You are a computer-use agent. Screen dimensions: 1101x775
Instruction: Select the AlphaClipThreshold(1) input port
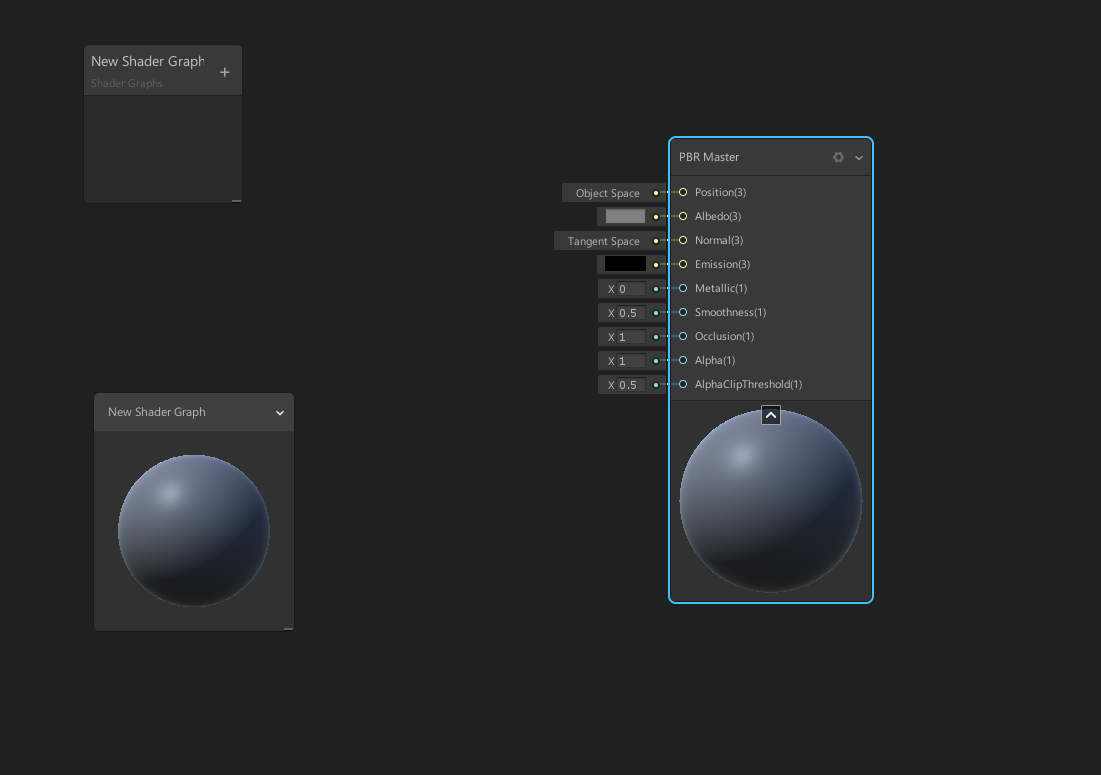tap(682, 384)
